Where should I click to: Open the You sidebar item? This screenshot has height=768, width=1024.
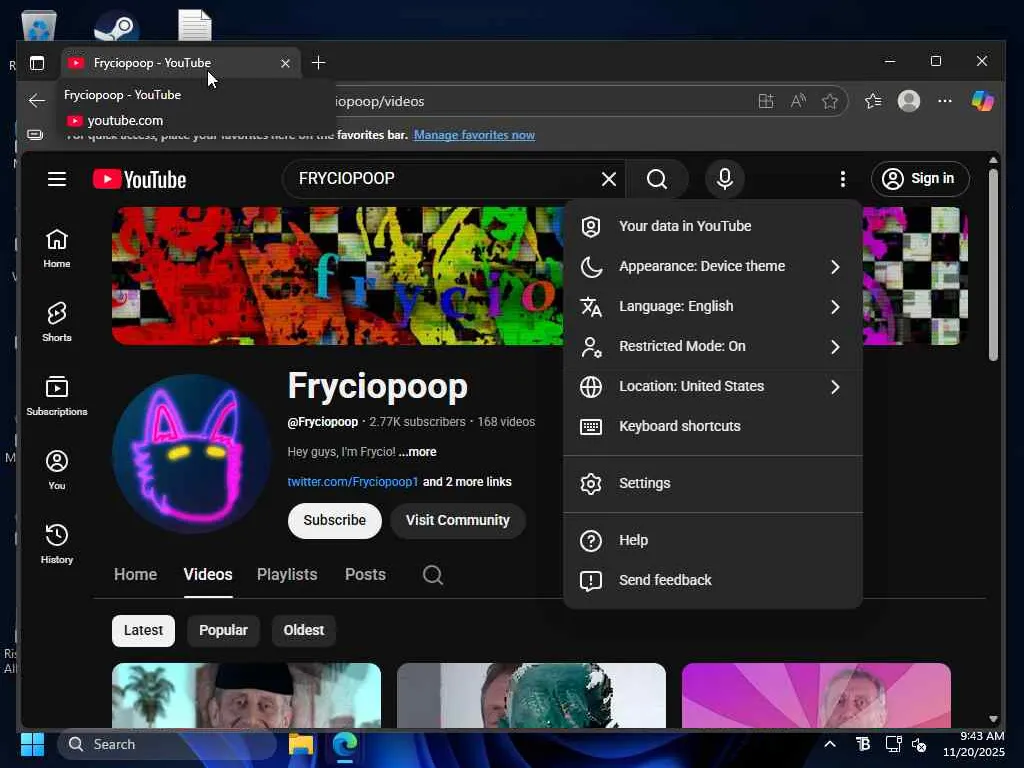(x=57, y=470)
